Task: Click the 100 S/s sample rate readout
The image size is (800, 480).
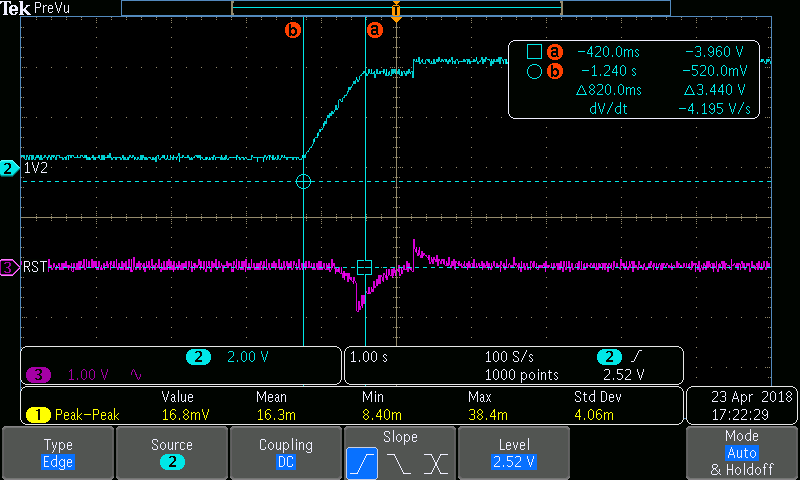Action: click(509, 357)
